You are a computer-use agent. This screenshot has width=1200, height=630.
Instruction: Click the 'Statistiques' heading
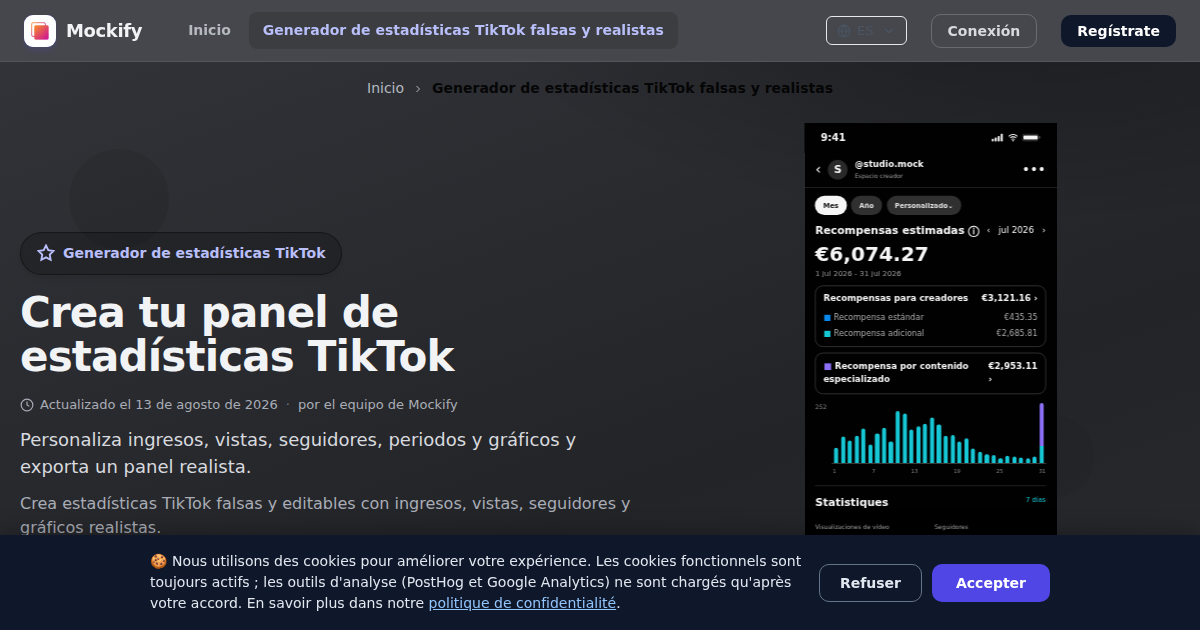tap(851, 502)
